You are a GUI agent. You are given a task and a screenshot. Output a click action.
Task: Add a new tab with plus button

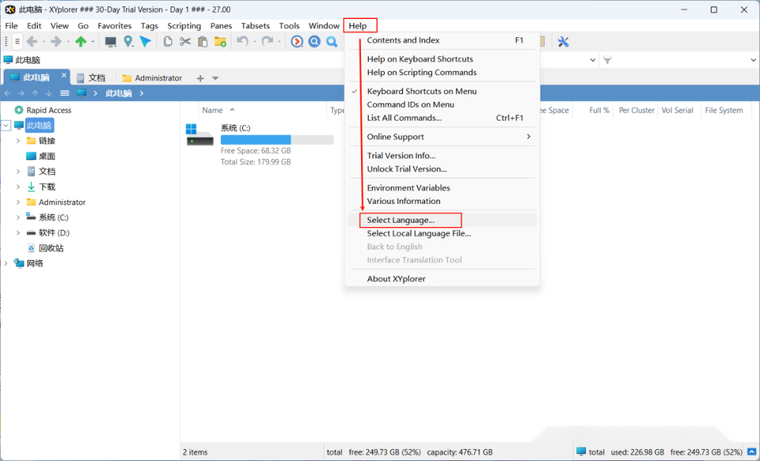pos(200,78)
